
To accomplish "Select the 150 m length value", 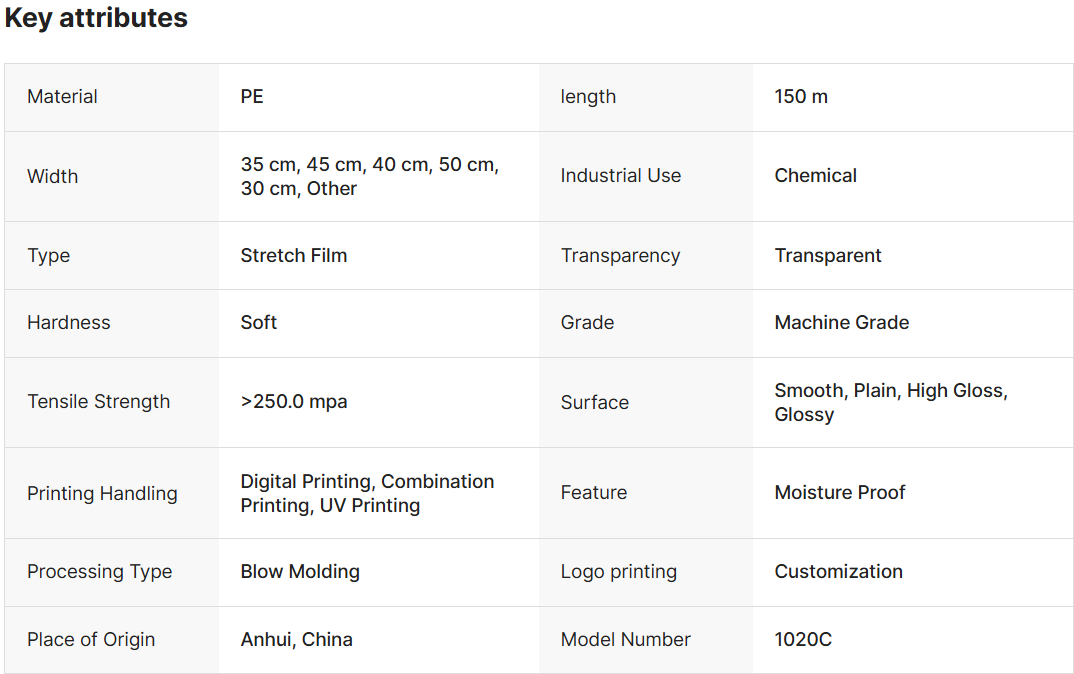I will pyautogui.click(x=801, y=97).
